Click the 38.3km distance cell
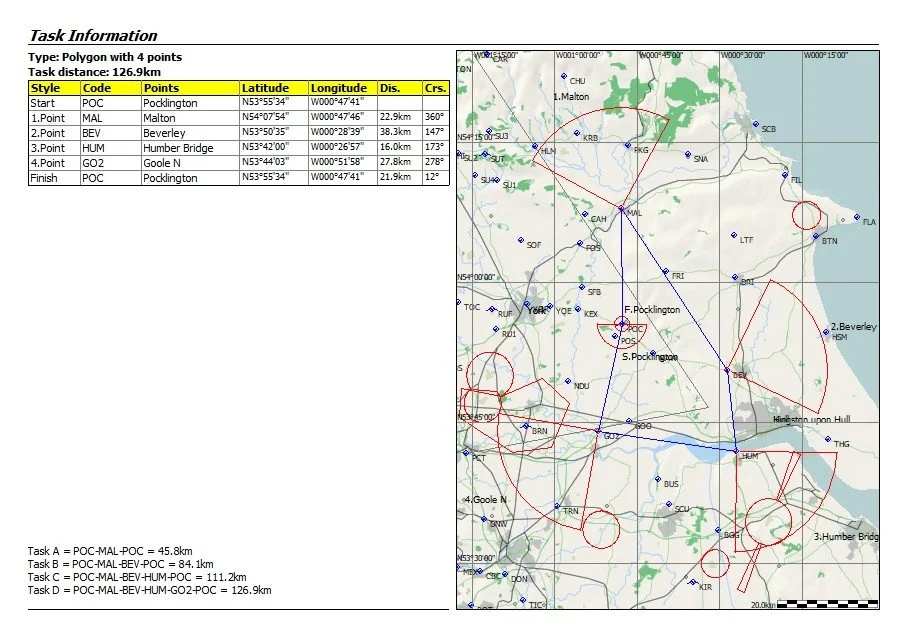The height and width of the screenshot is (625, 897). (x=400, y=132)
